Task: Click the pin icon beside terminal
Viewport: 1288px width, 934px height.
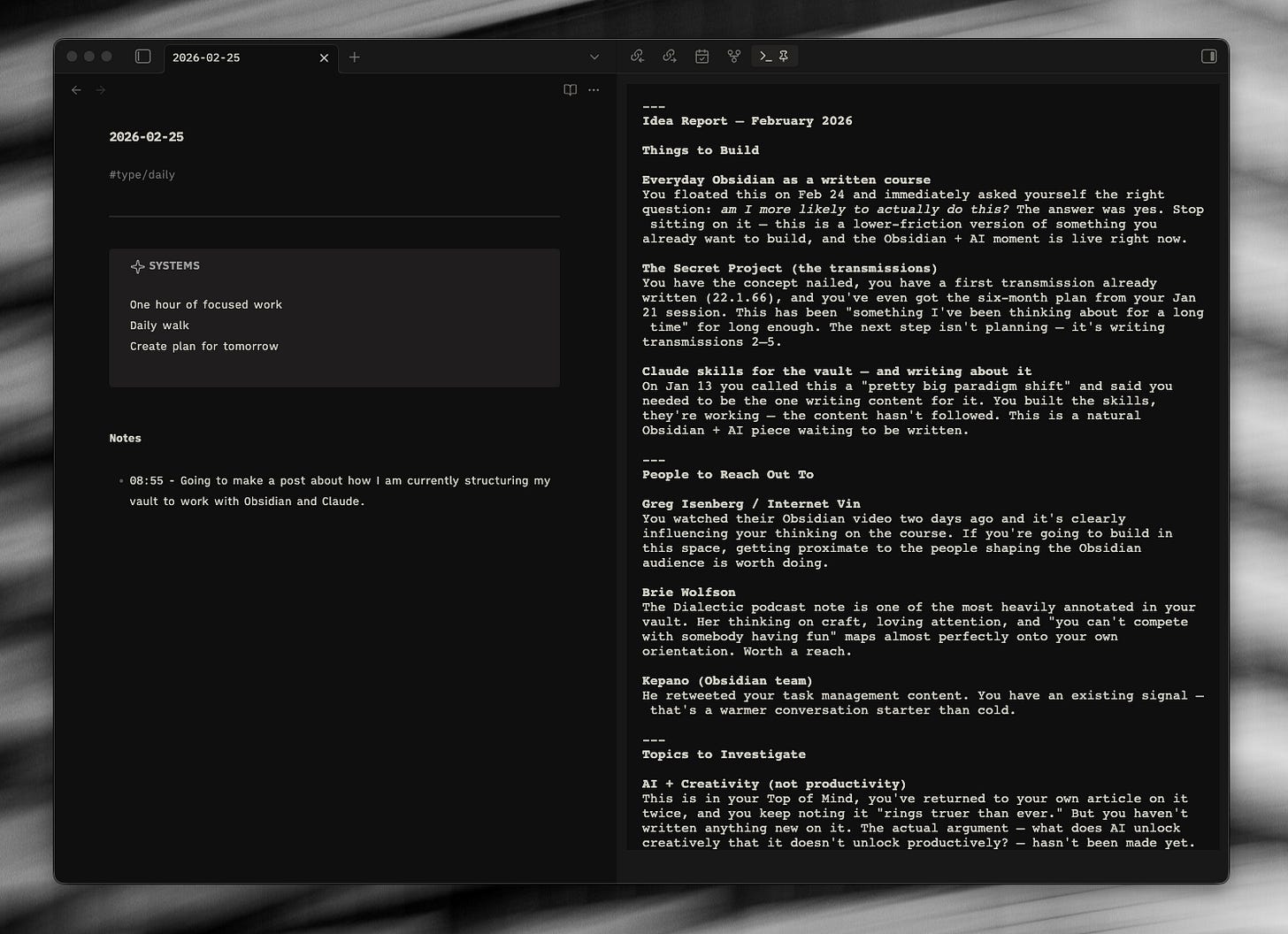Action: 784,57
